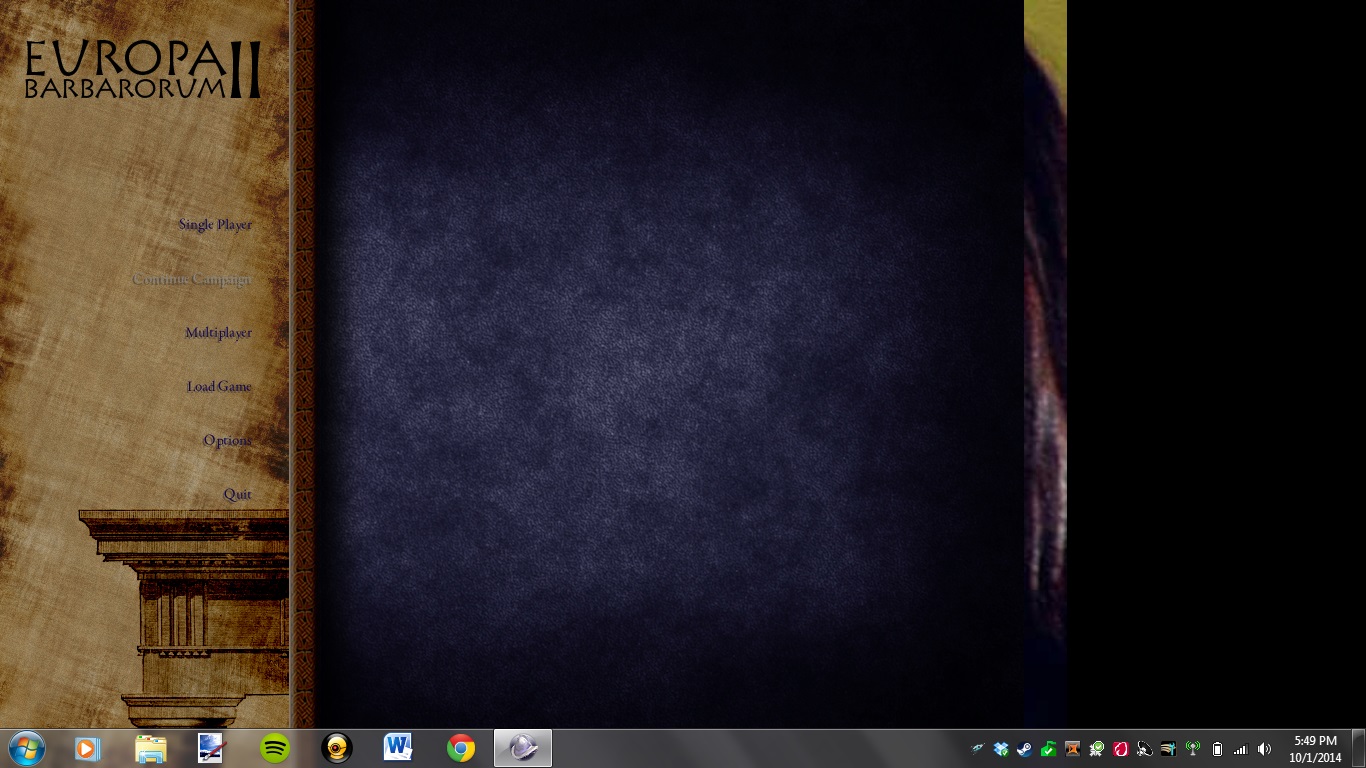Screen dimensions: 1366x768
Task: Open the green wireless antenna tray icon
Action: (1193, 749)
